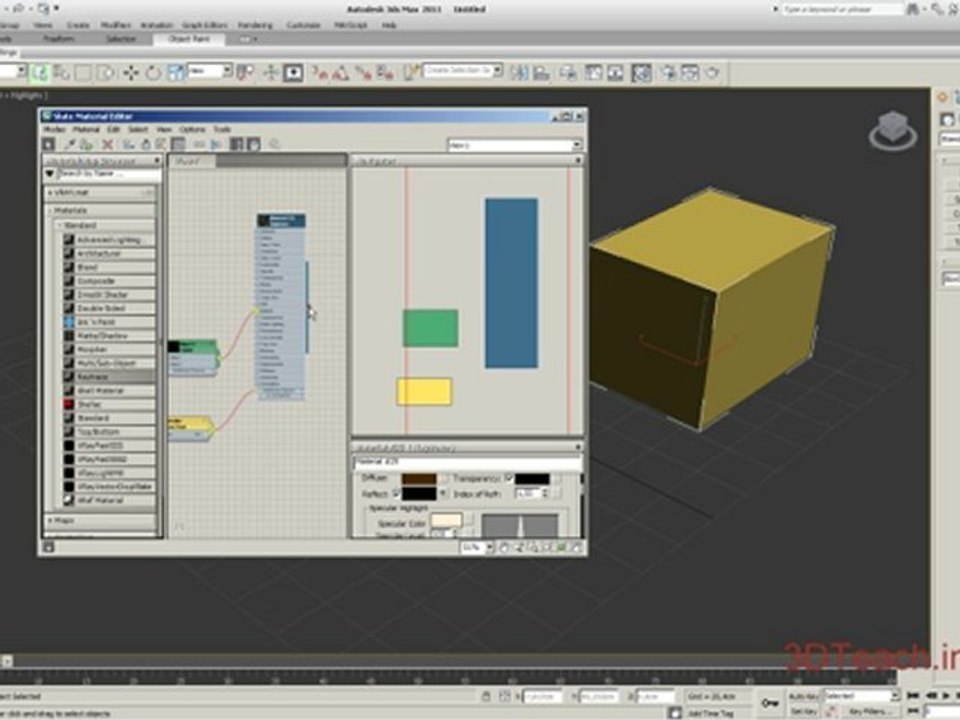Image resolution: width=960 pixels, height=720 pixels.
Task: Click the Specular Color swatch
Action: point(446,520)
